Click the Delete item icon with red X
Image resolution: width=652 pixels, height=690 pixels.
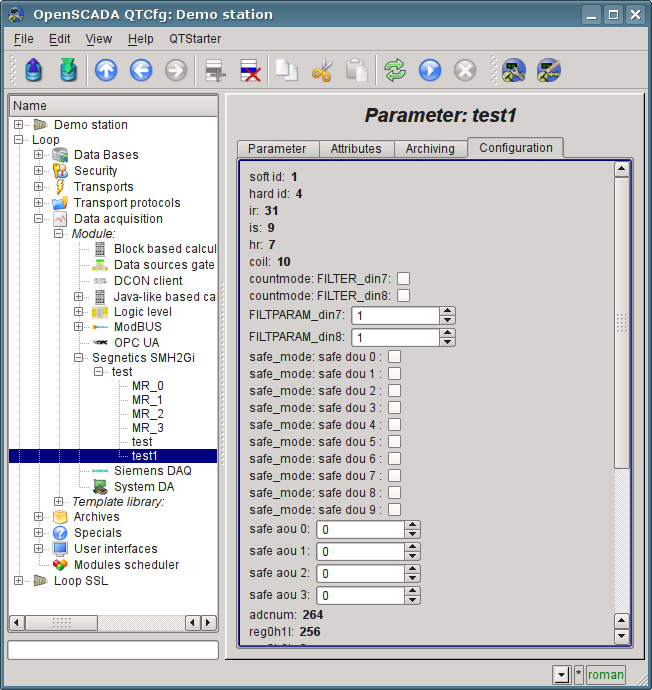point(249,70)
